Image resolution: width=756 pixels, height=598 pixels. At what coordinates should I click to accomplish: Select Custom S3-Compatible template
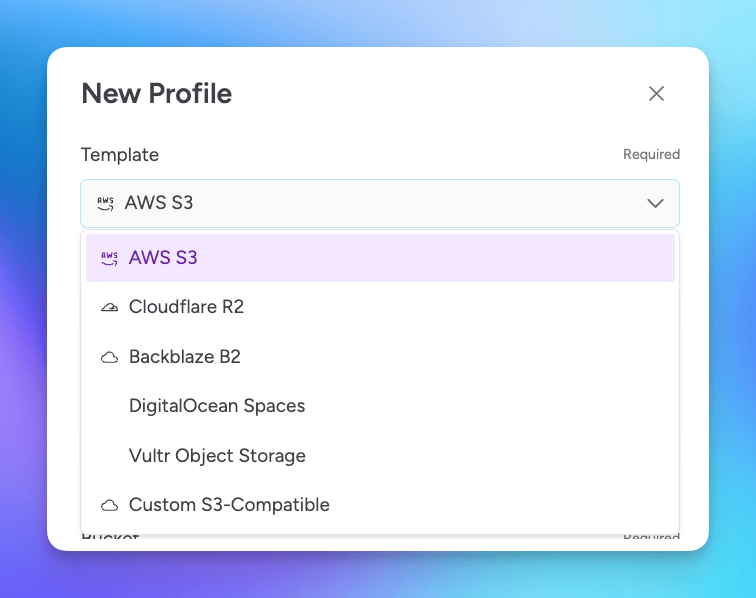tap(380, 505)
